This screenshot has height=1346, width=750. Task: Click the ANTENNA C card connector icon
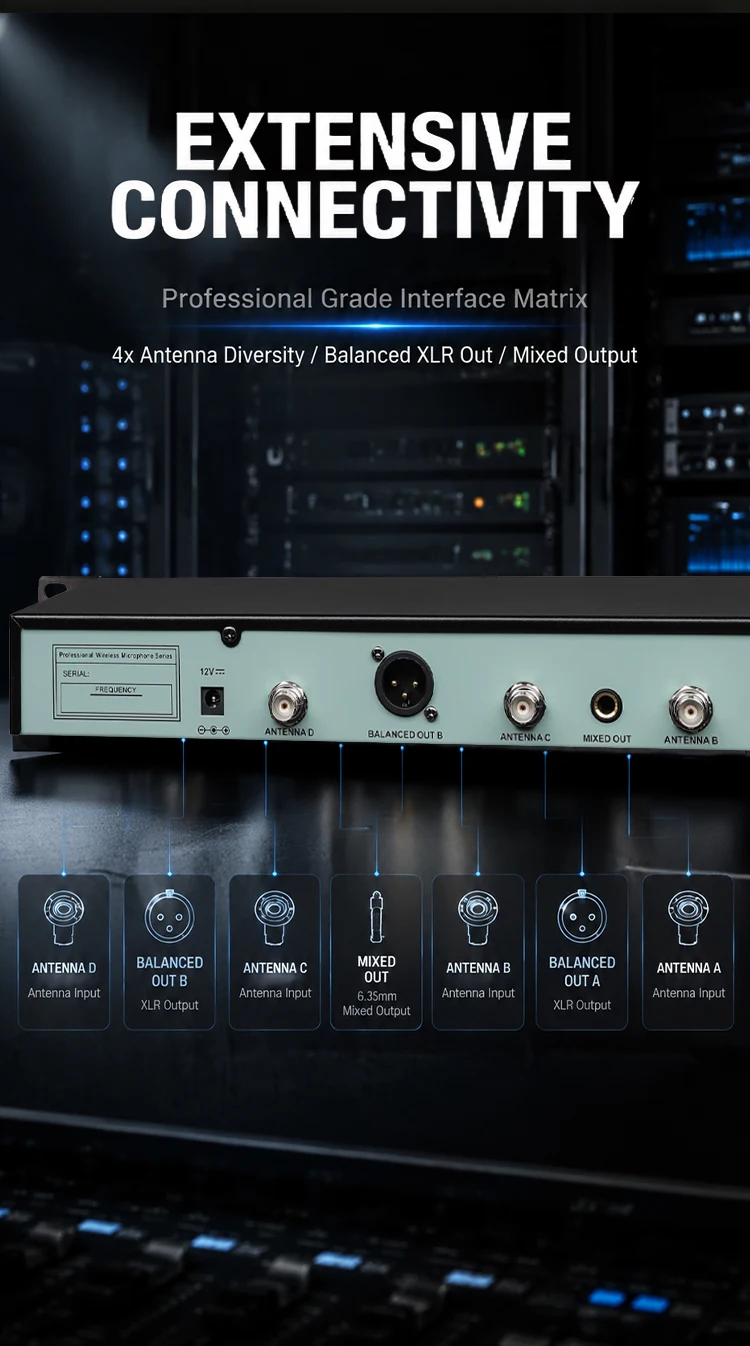coord(275,919)
